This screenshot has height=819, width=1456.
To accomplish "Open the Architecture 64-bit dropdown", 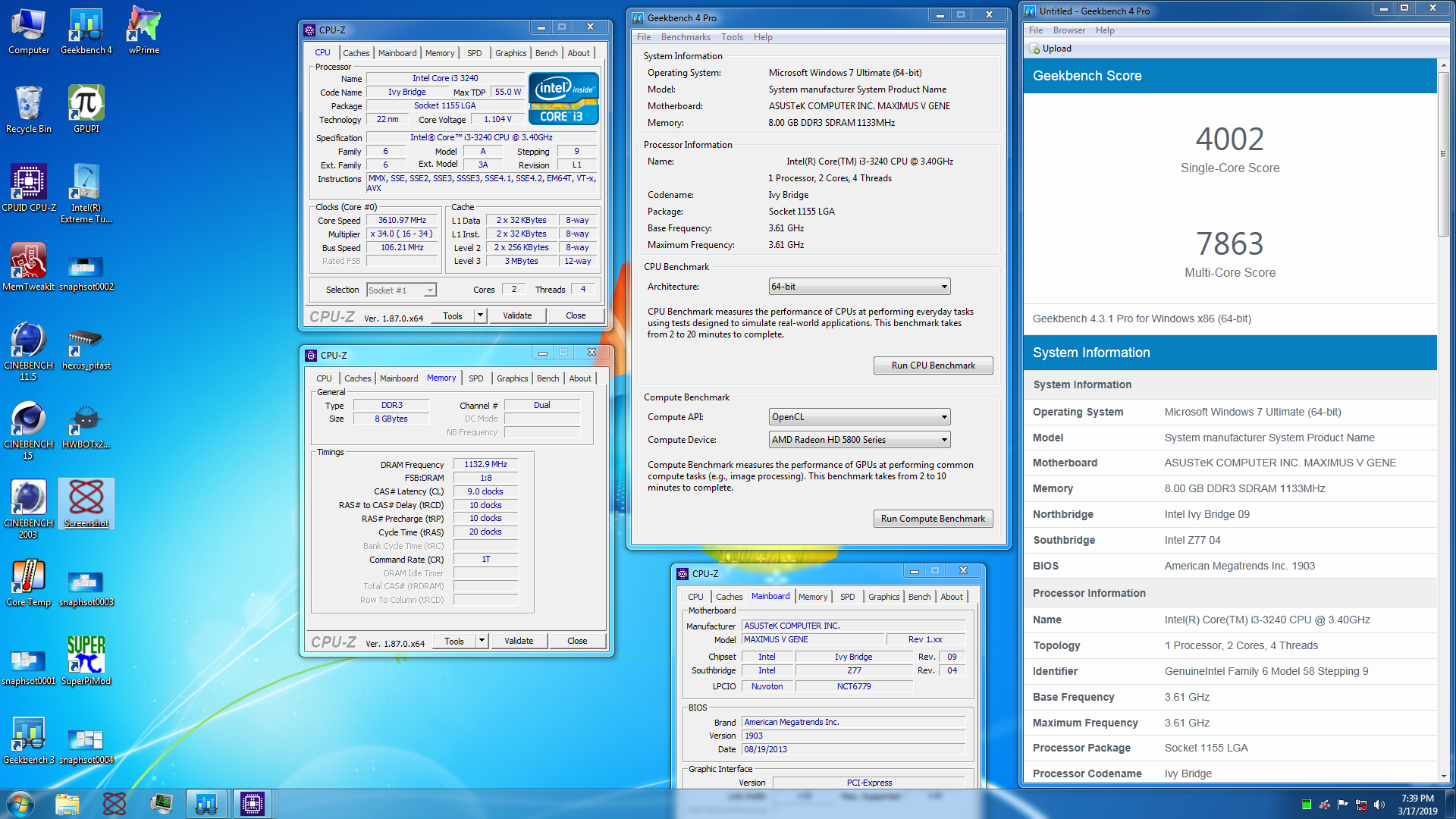I will pyautogui.click(x=859, y=287).
